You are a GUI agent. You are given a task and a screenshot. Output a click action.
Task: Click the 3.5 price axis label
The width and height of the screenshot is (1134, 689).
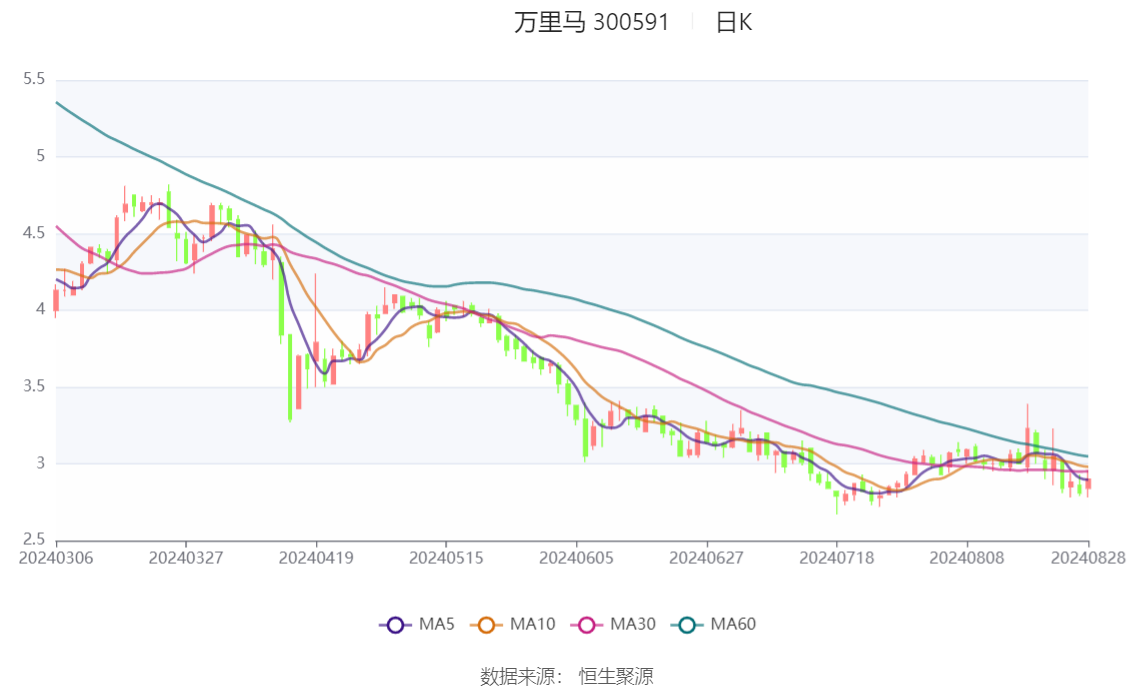coord(34,386)
